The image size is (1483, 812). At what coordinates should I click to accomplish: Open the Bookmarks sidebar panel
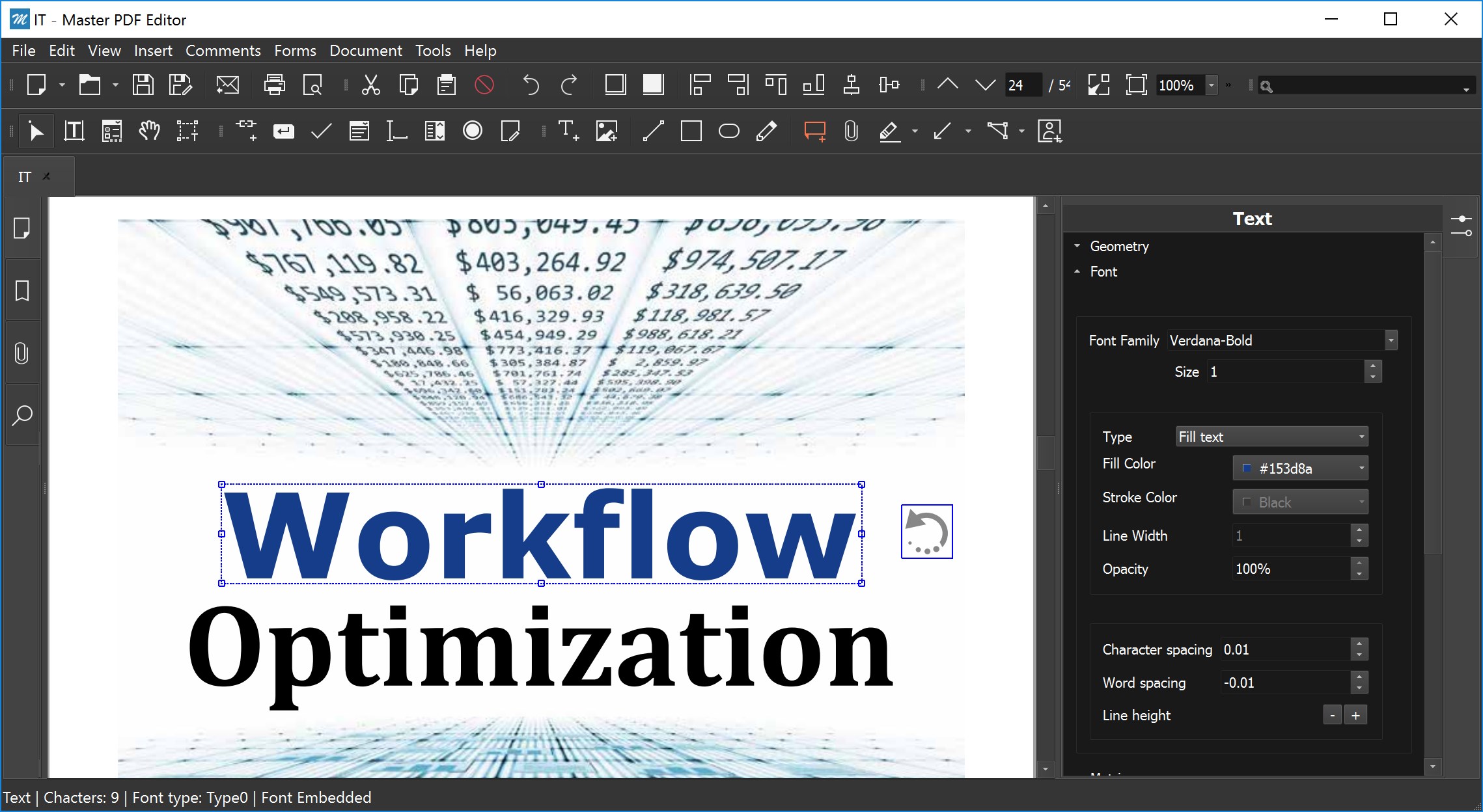pyautogui.click(x=22, y=291)
